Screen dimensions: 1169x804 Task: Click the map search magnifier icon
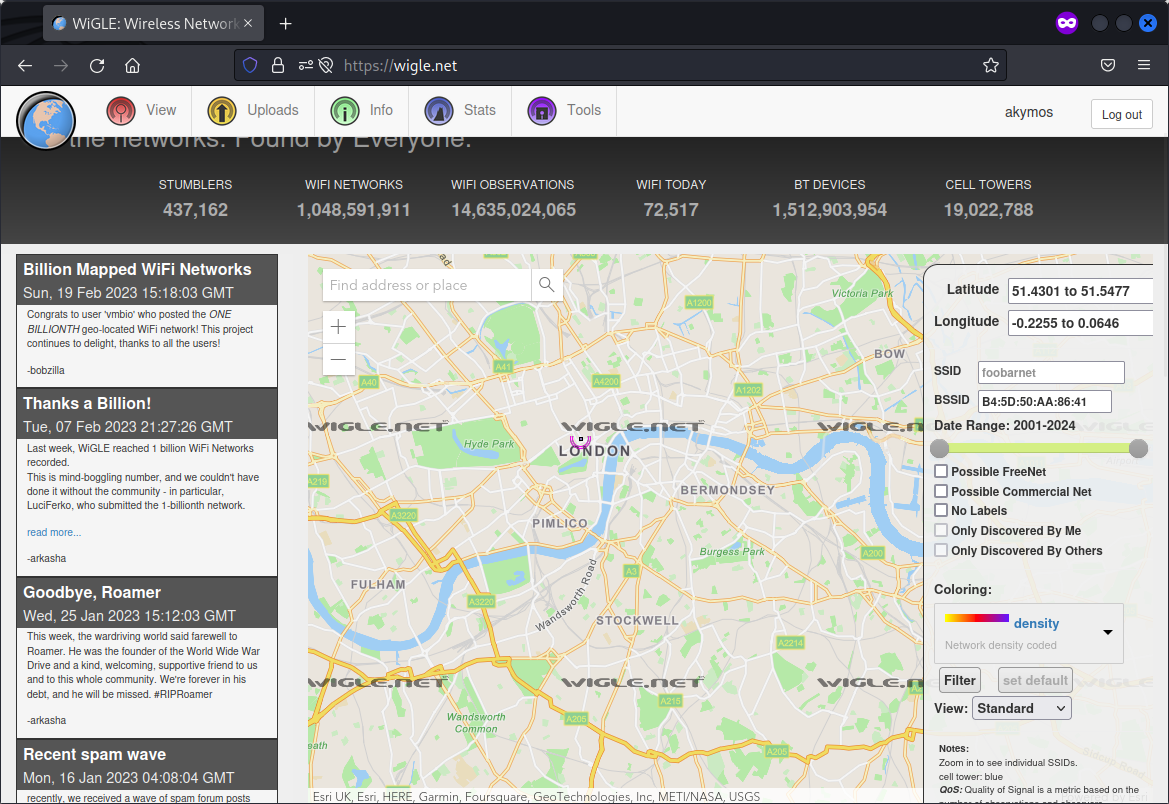[x=546, y=285]
